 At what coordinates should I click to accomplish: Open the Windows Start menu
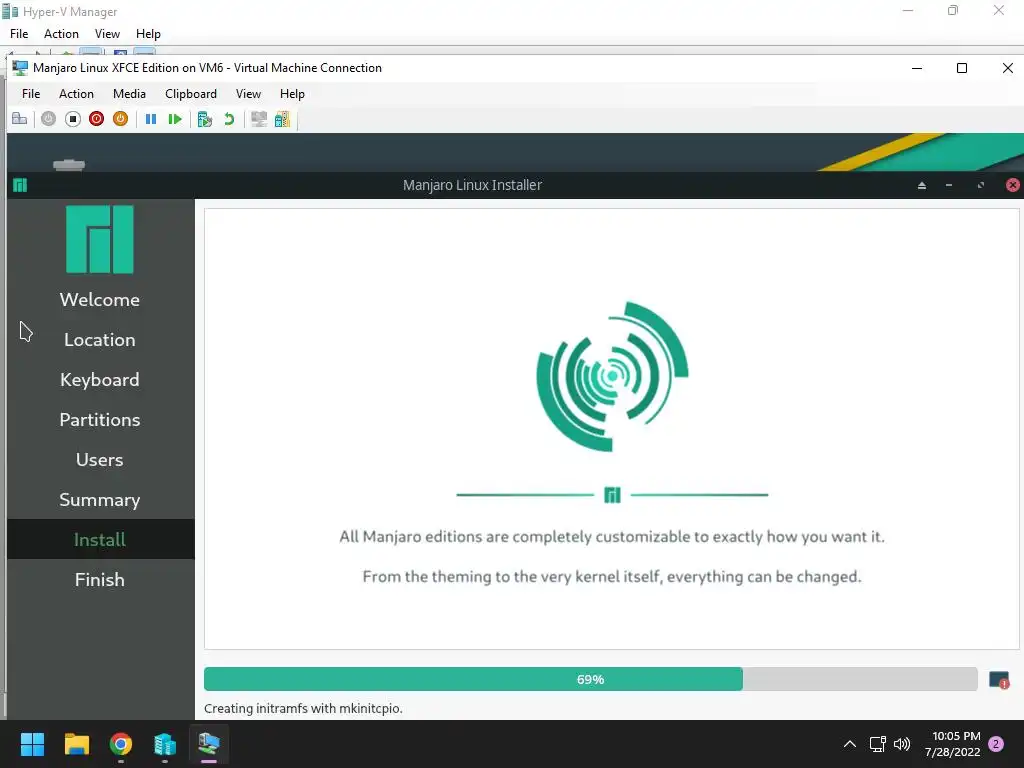32,744
